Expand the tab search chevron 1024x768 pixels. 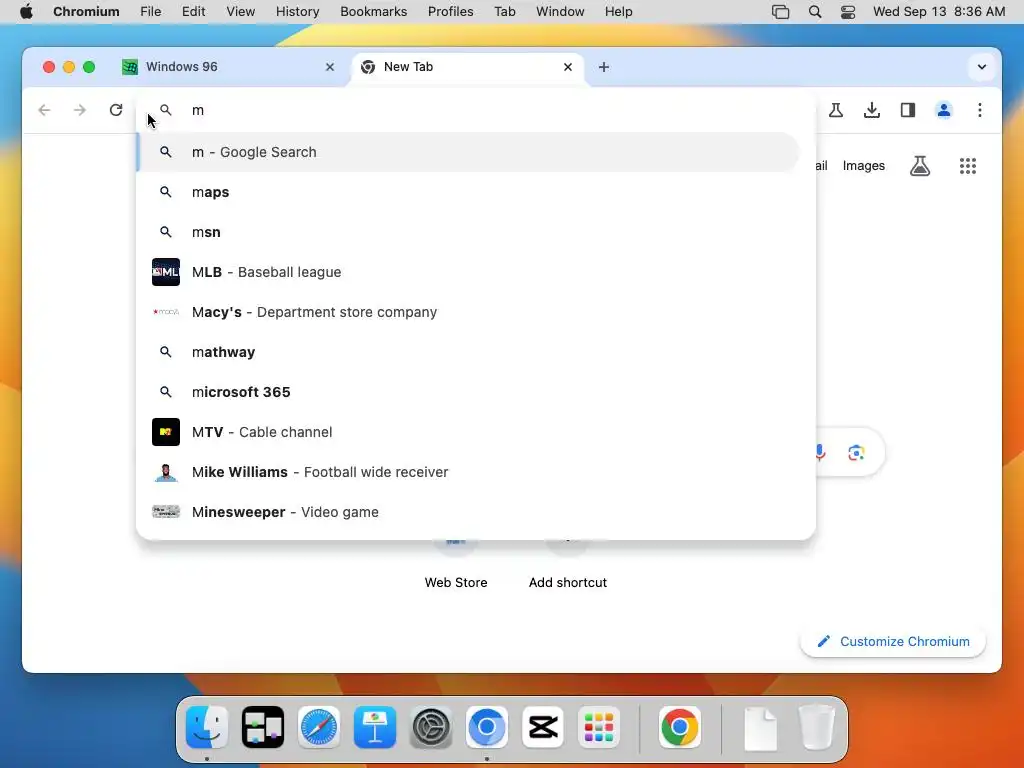[x=982, y=67]
